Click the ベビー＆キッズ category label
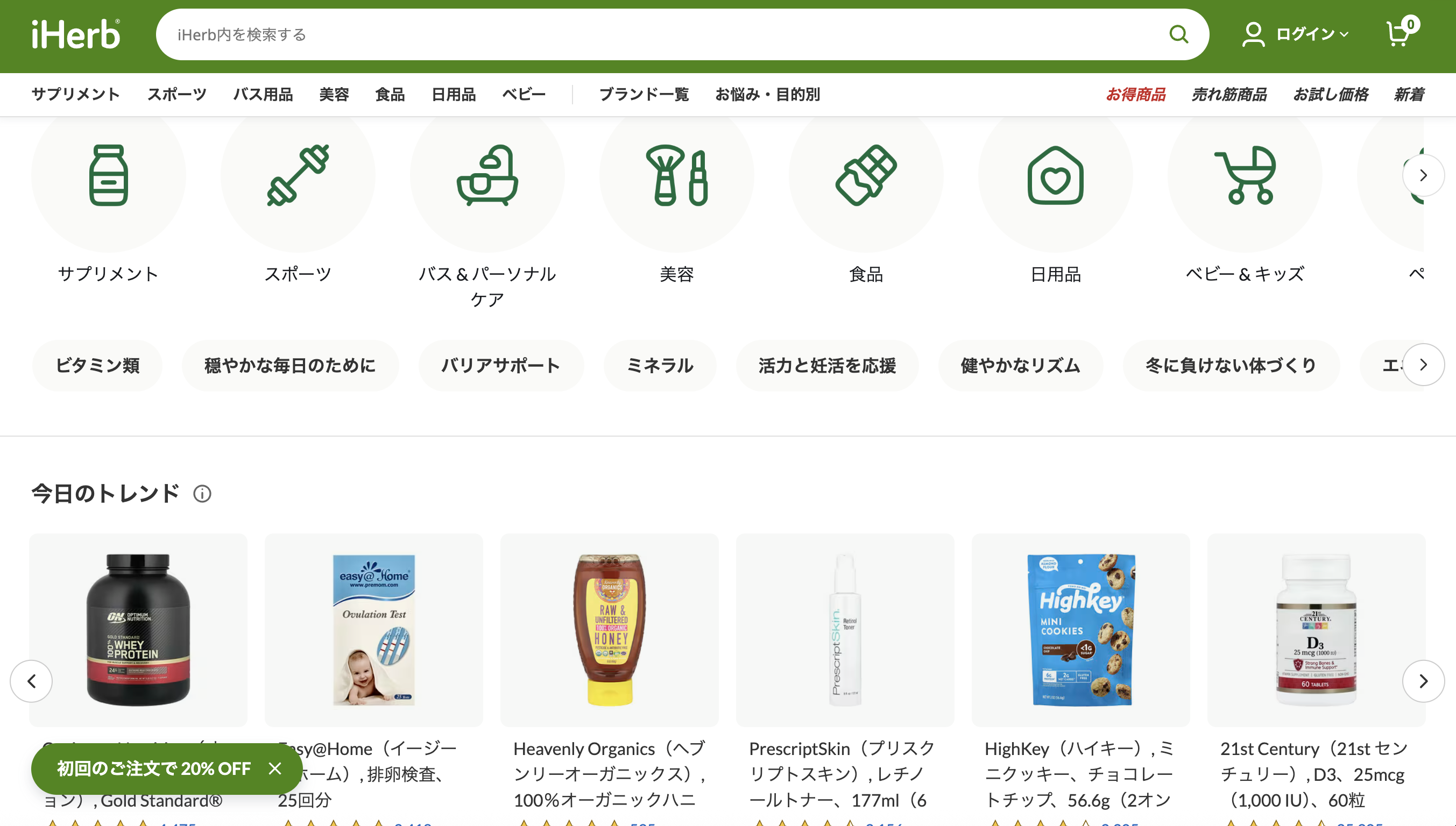Screen dimensions: 1456x826 point(1245,274)
